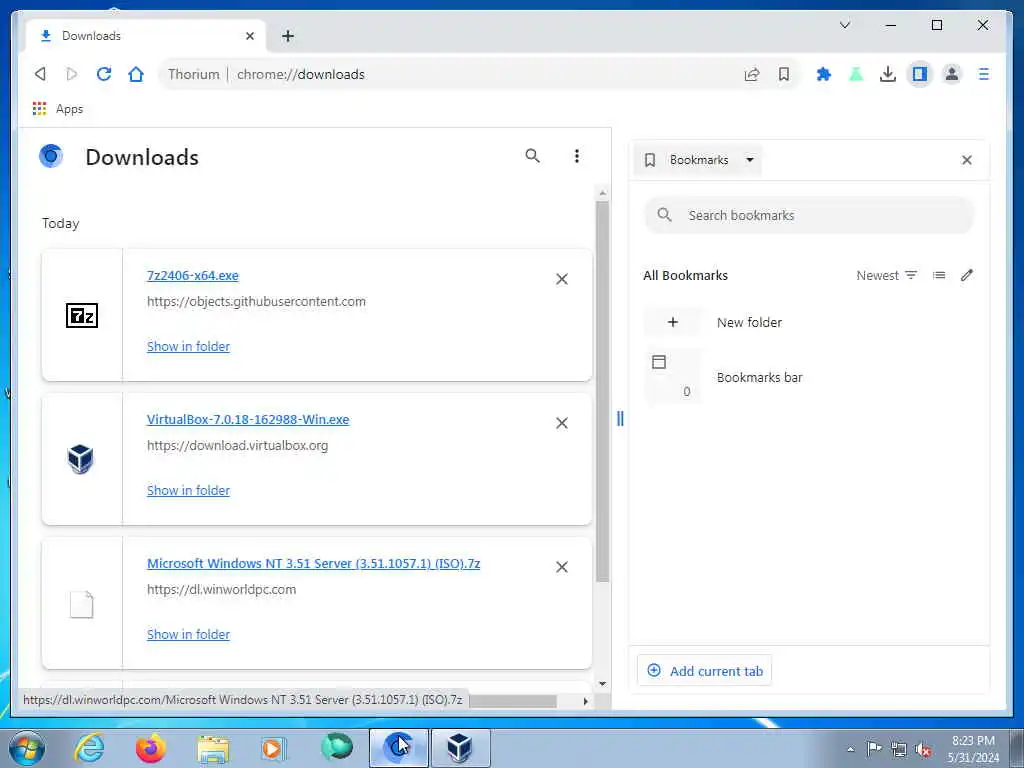Show 7z2406-x64.exe in folder

coord(188,347)
